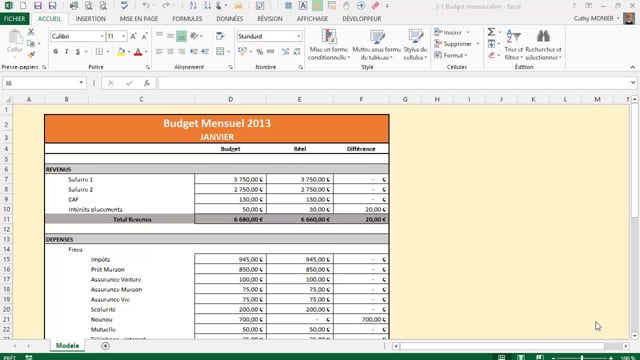Toggle bold formatting G button
Image resolution: width=640 pixels, height=360 pixels.
(x=56, y=51)
